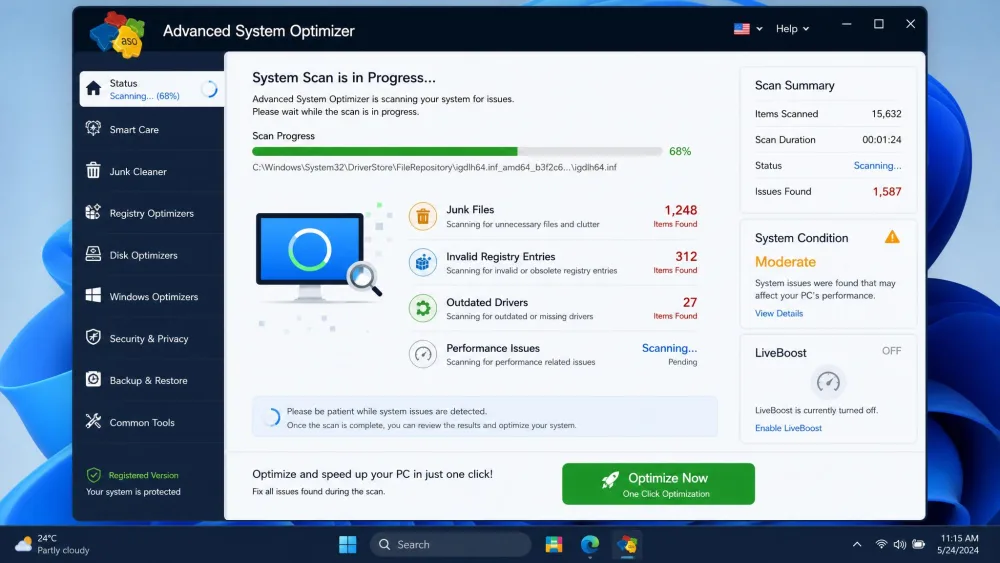Image resolution: width=1000 pixels, height=563 pixels.
Task: Click the Registered Version label
Action: [x=143, y=475]
